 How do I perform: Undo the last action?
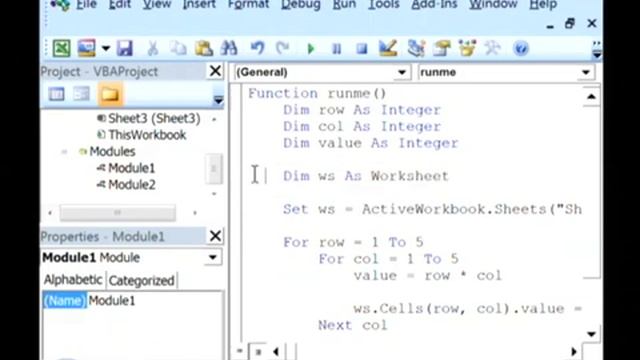coord(257,49)
